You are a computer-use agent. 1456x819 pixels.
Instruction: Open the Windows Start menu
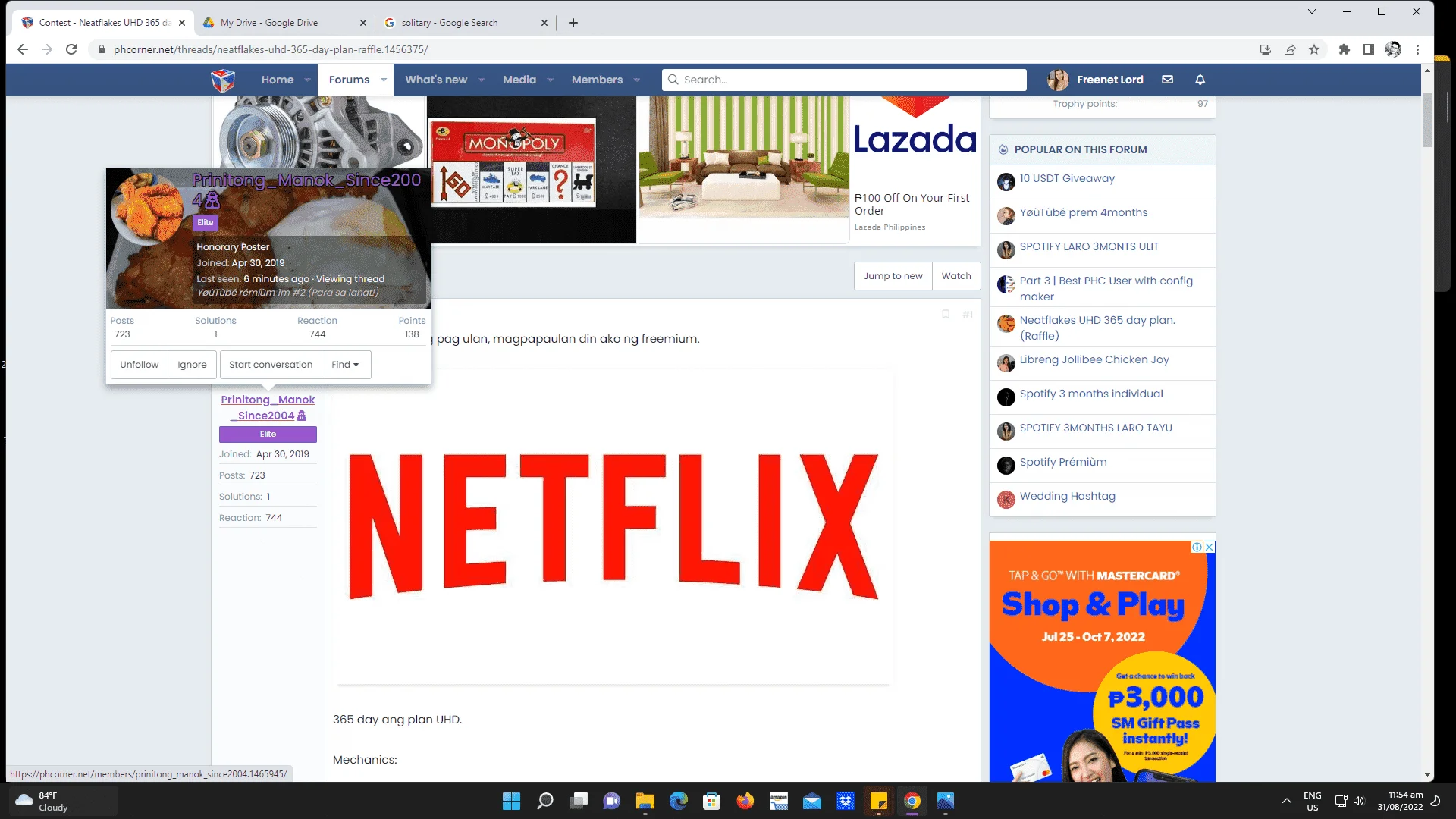[511, 801]
